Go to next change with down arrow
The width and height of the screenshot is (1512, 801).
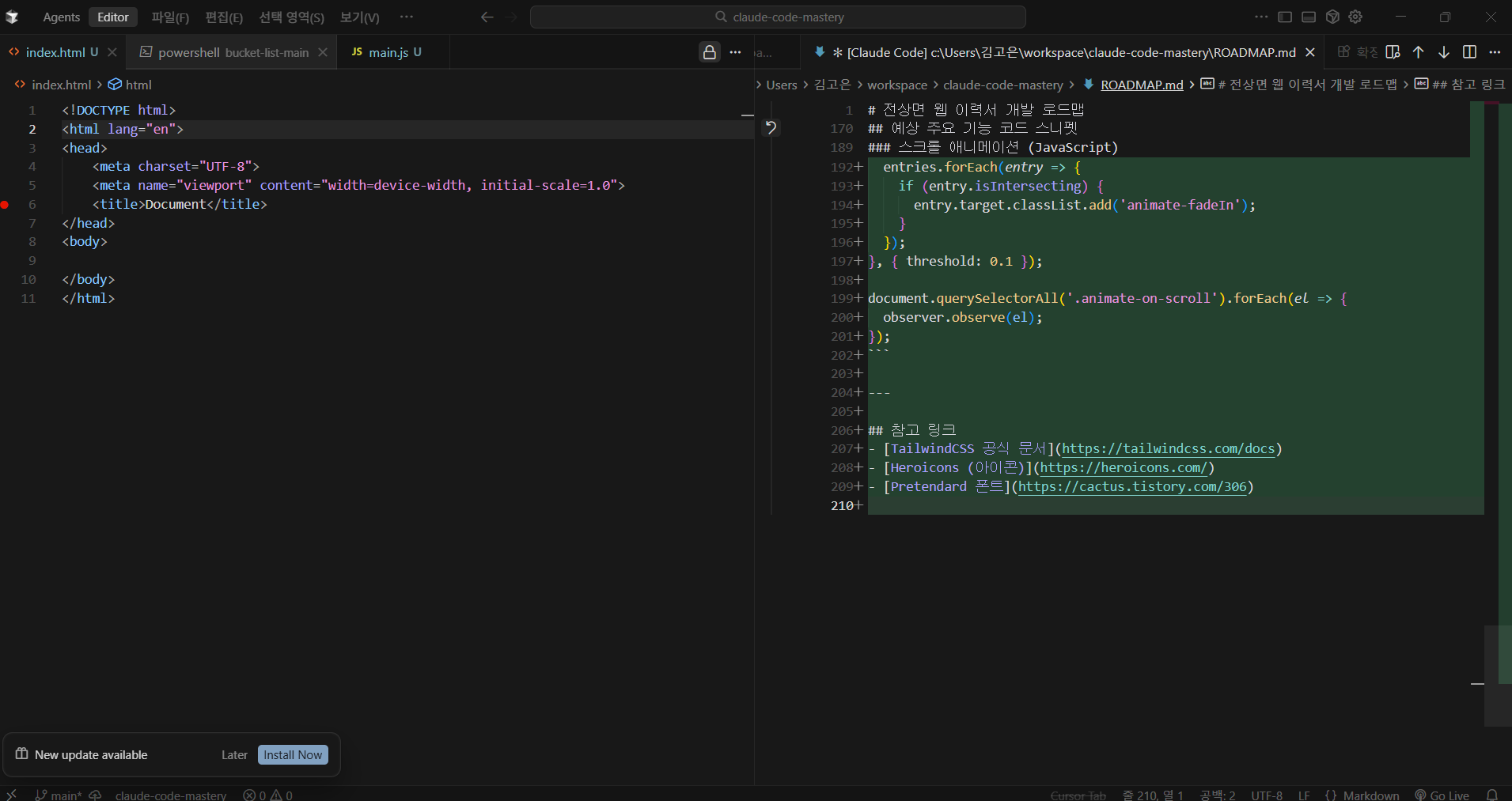[1444, 52]
